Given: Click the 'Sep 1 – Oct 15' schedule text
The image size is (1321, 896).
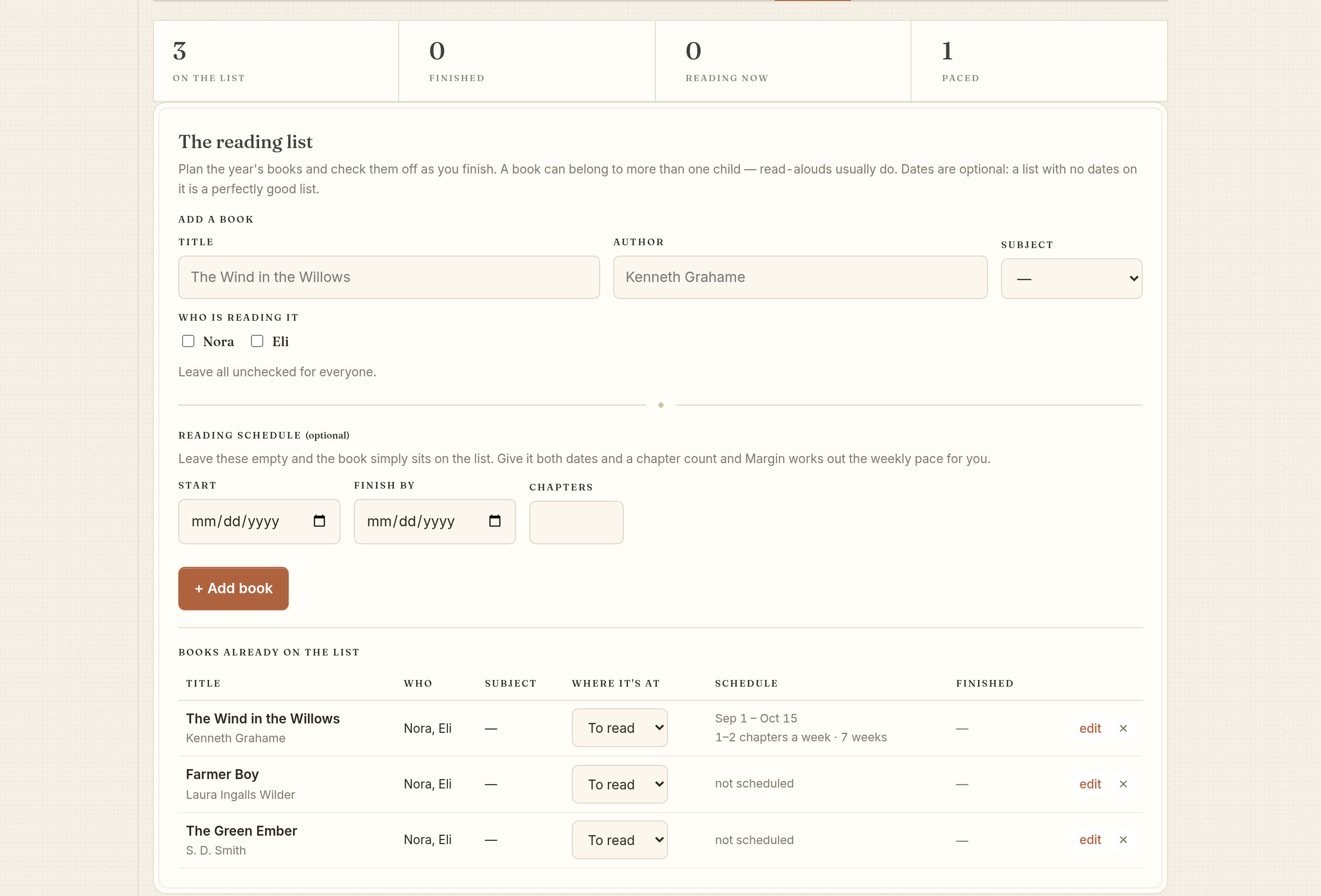Looking at the screenshot, I should click(756, 718).
